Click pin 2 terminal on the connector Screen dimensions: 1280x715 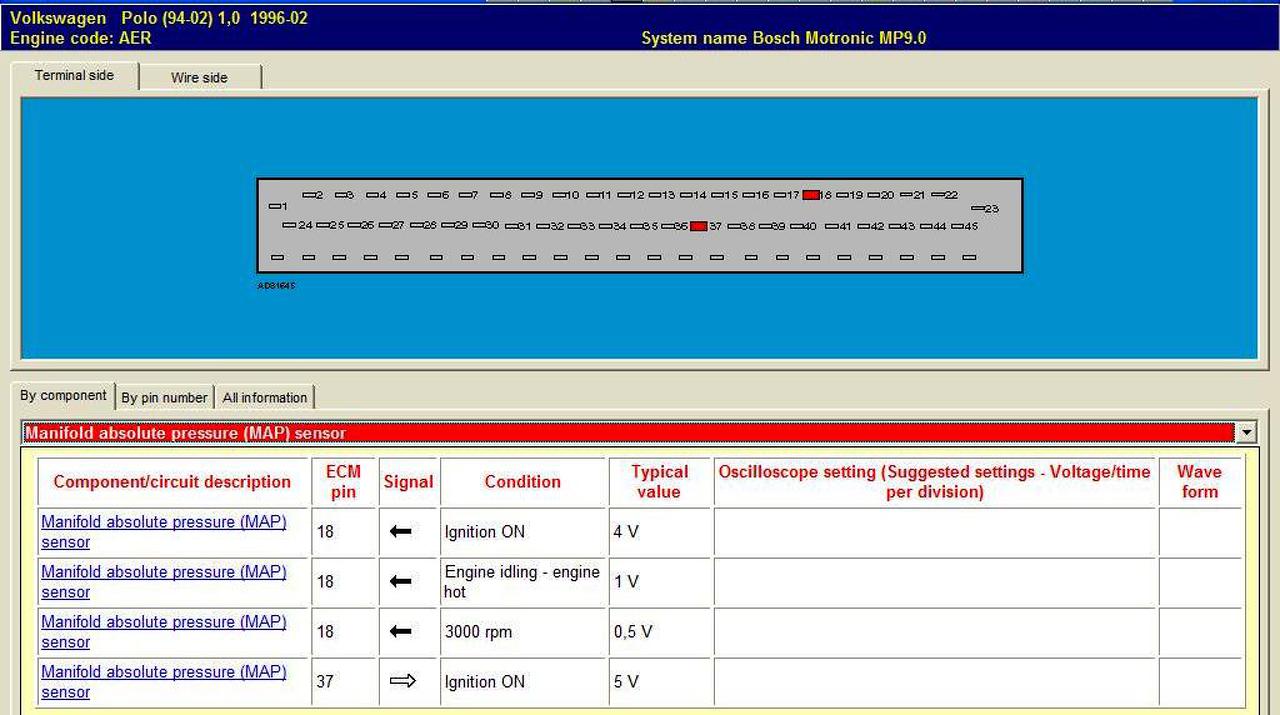pos(309,195)
